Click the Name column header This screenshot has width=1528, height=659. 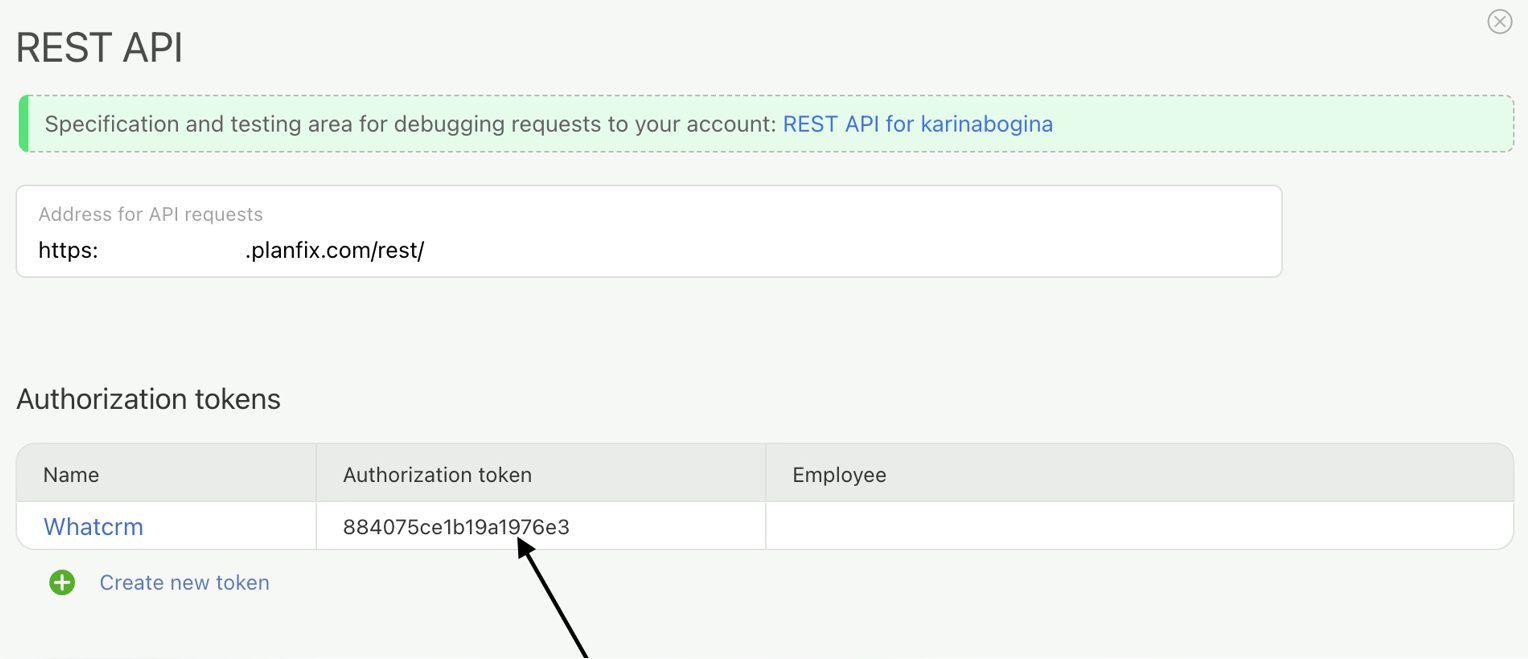[71, 474]
